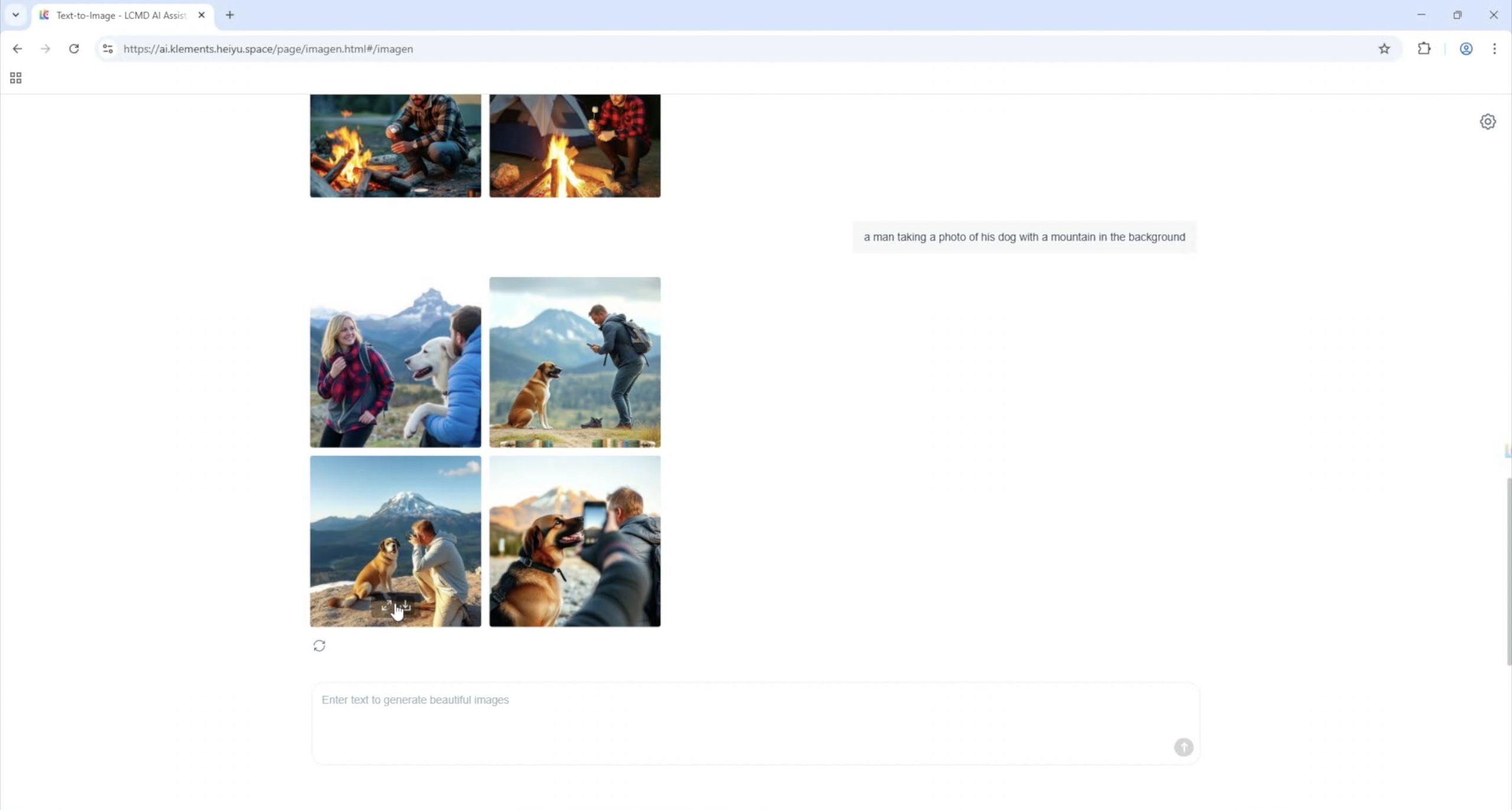Image resolution: width=1512 pixels, height=810 pixels.
Task: View site information icon in address bar
Action: tap(107, 49)
